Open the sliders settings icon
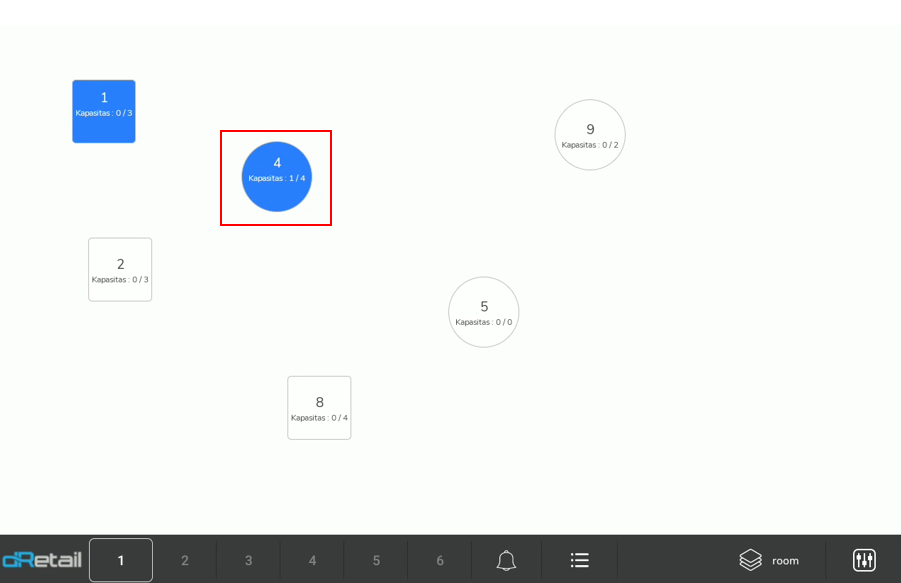 [864, 560]
